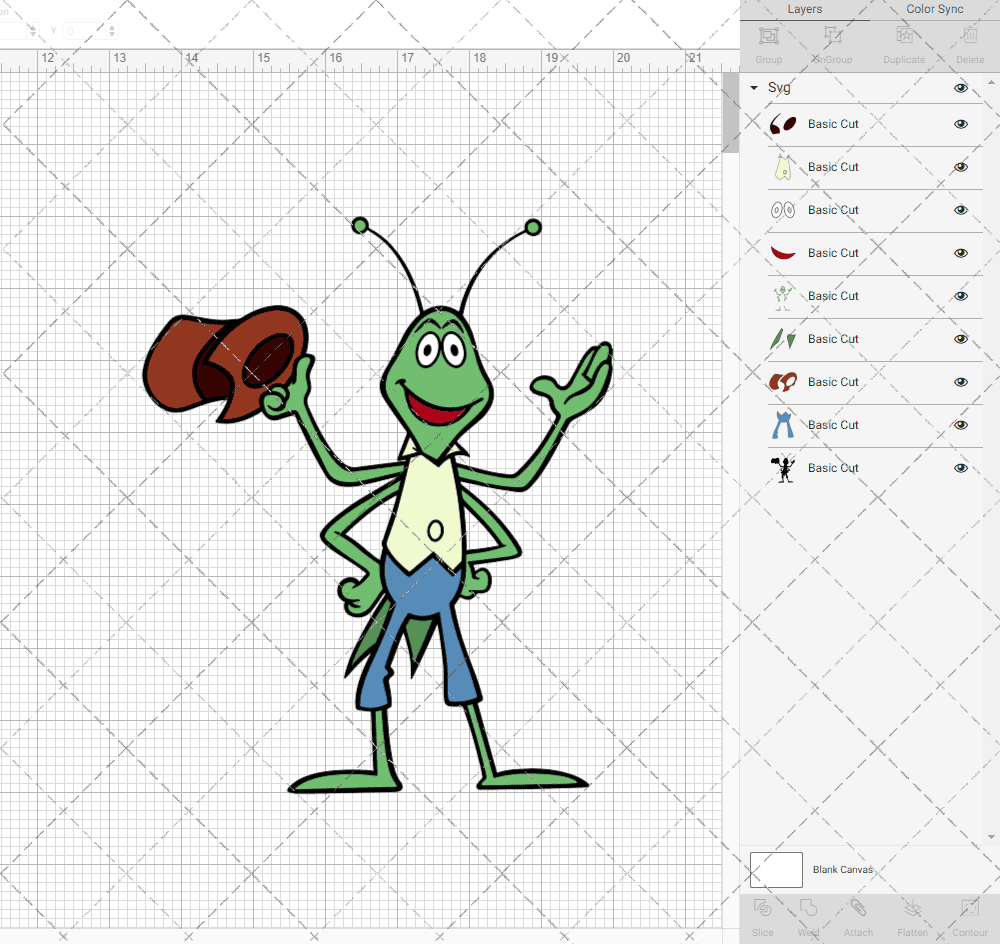Hide the cream vest layer
This screenshot has height=944, width=1000.
[960, 167]
